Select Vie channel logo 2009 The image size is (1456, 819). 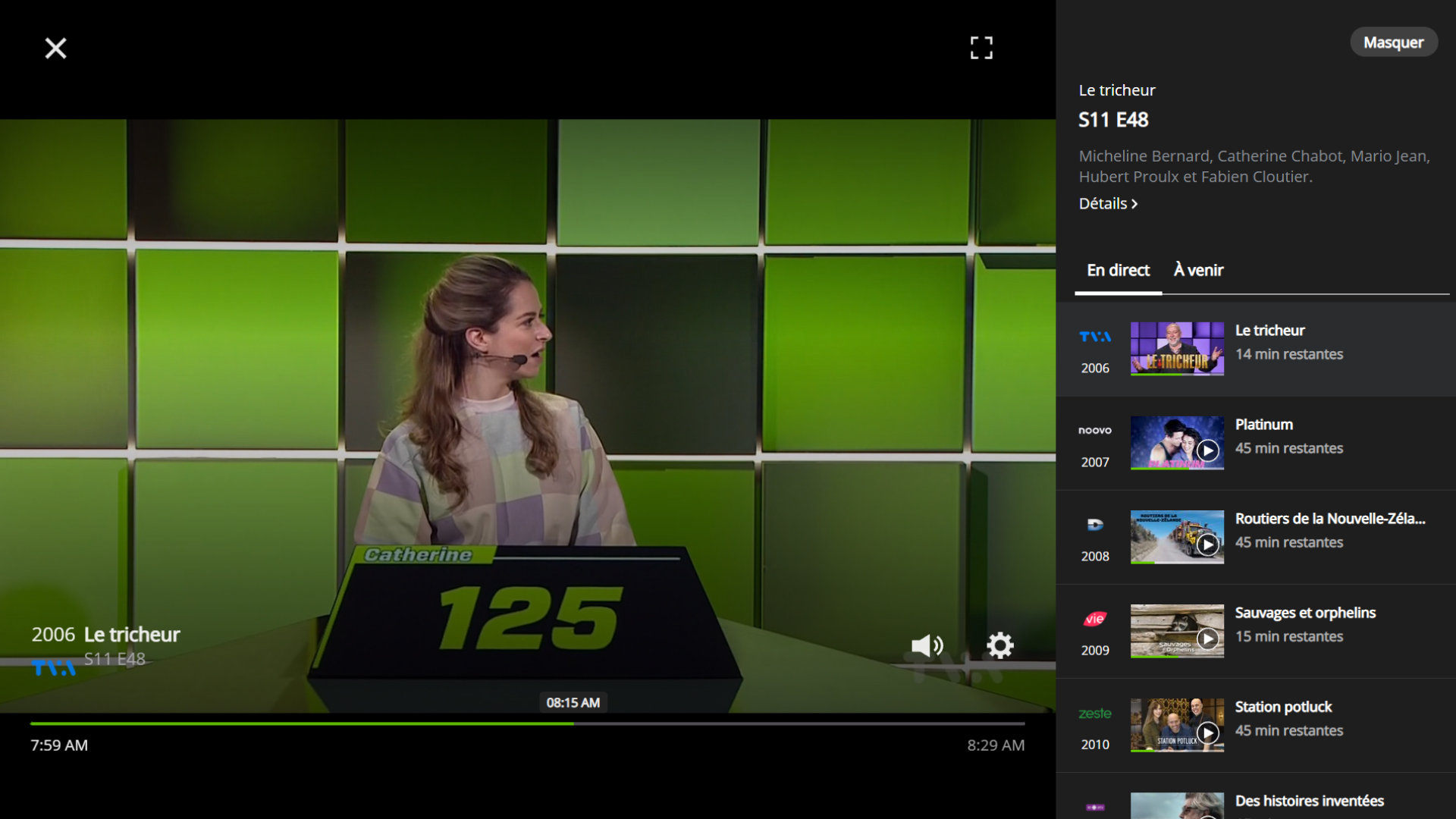tap(1095, 619)
